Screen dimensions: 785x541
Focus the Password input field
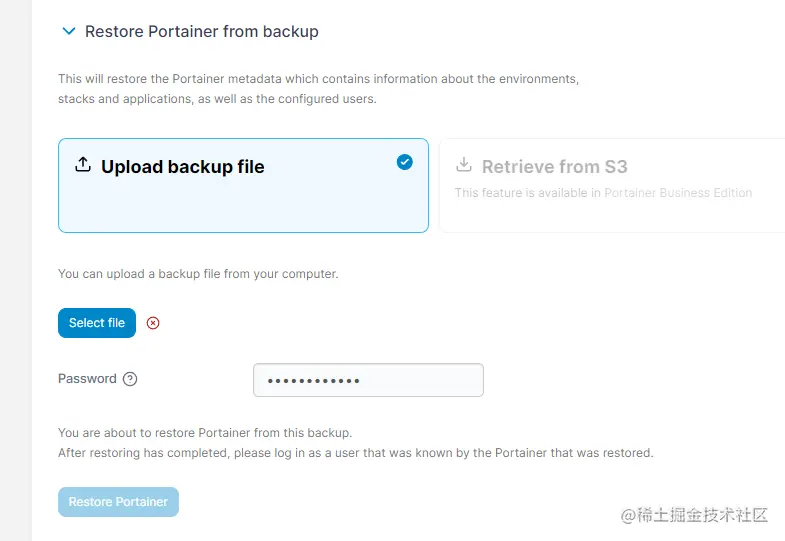(368, 380)
